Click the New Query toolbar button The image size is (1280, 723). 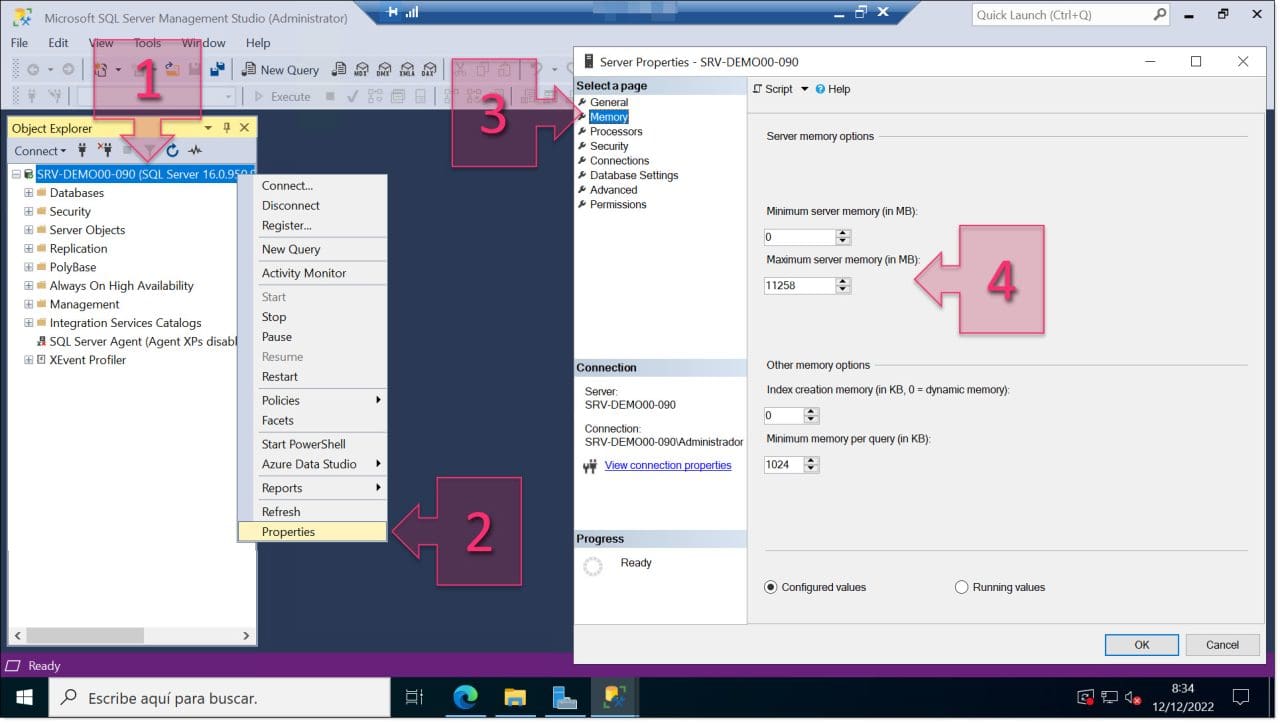tap(281, 70)
